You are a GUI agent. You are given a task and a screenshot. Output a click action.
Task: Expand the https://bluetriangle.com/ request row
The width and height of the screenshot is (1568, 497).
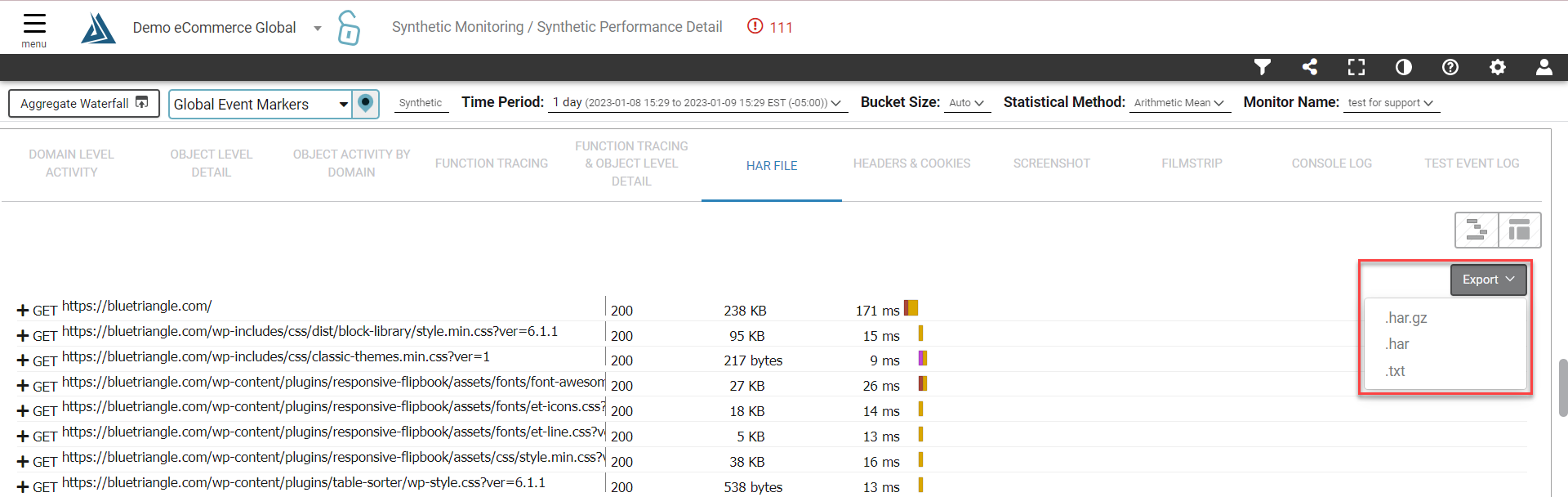pos(23,311)
